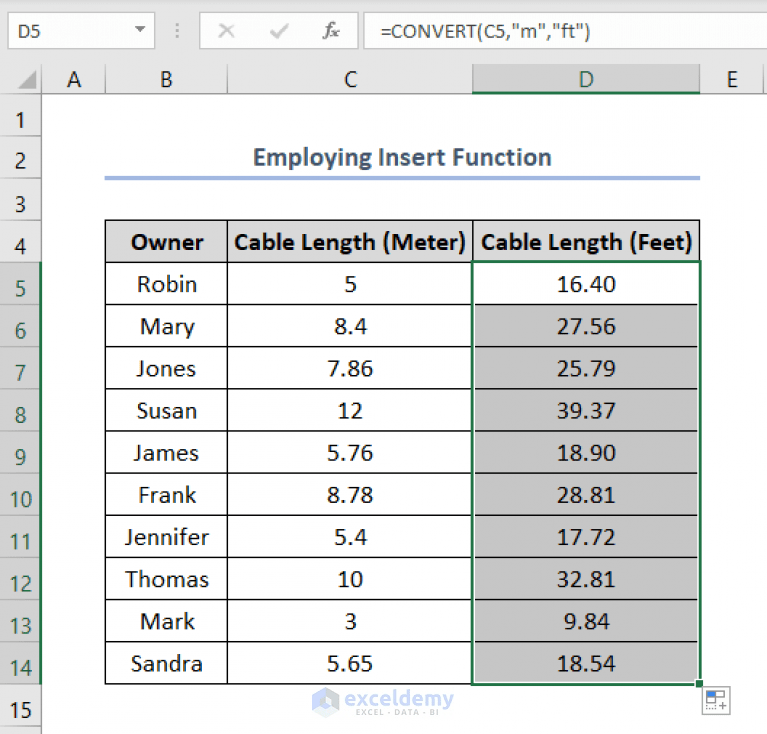Click the cell containing 'Thomas'
767x734 pixels.
pos(166,579)
